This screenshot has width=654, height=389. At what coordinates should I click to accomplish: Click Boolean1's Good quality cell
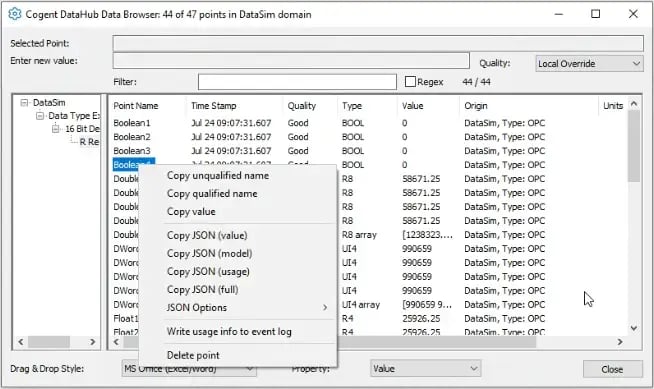tap(298, 123)
